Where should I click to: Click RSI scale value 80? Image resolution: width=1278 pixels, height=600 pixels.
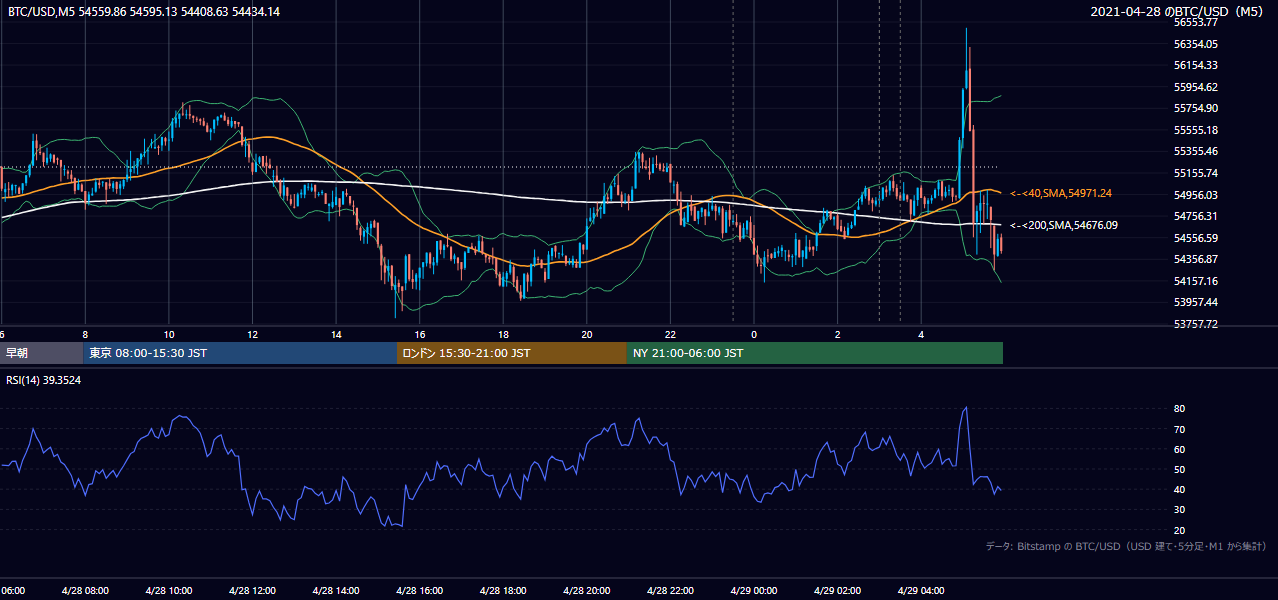coord(1179,409)
